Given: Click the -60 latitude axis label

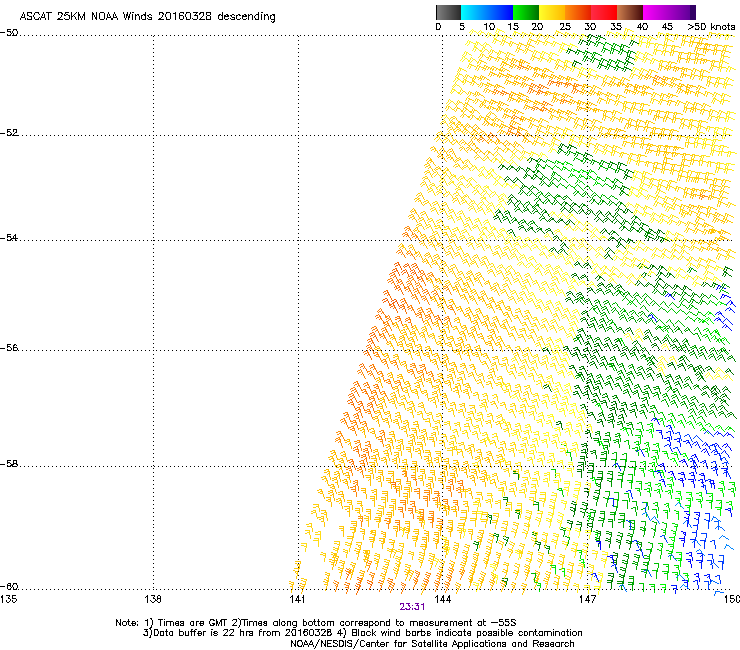Looking at the screenshot, I should pyautogui.click(x=9, y=587).
